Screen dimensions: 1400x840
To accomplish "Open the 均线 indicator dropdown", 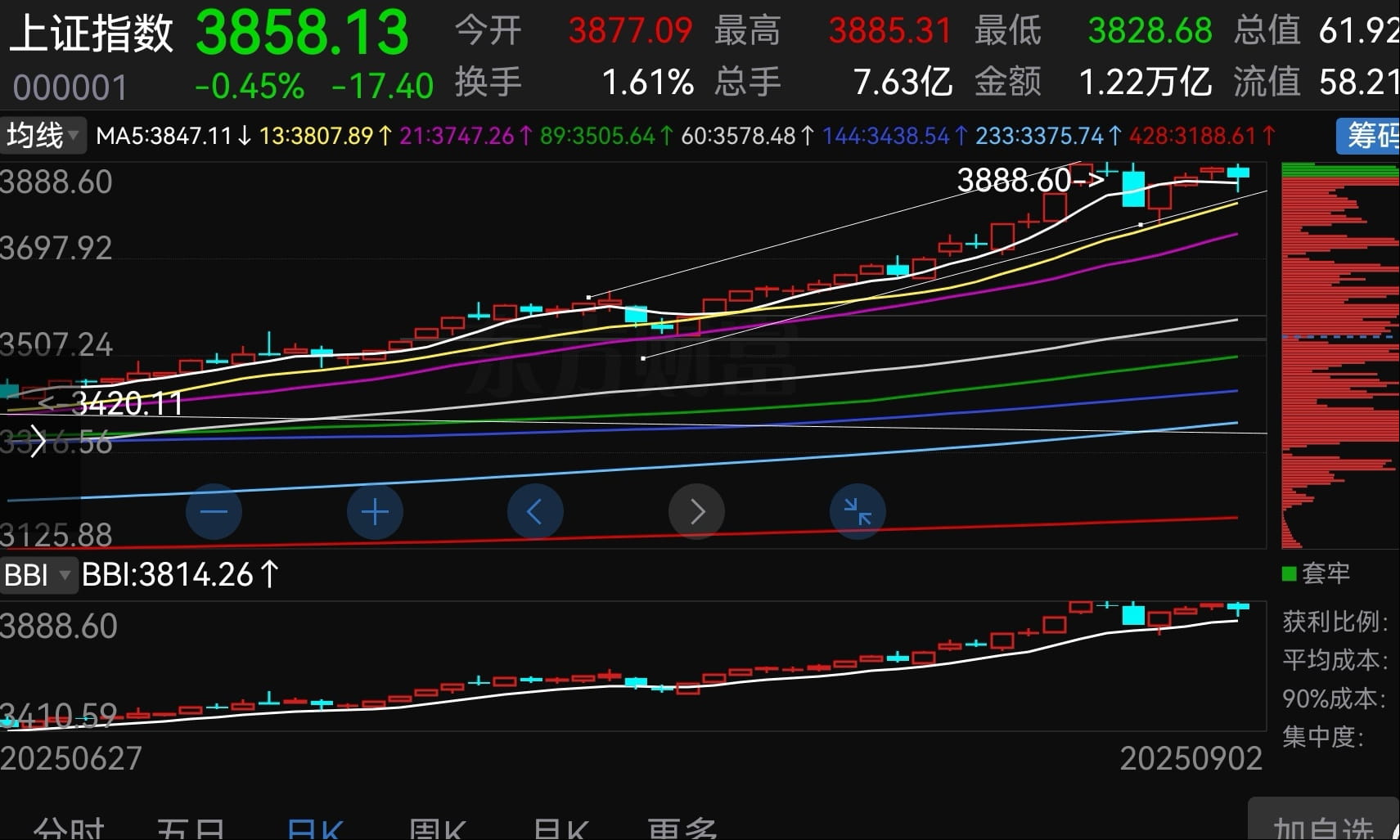I will [x=43, y=136].
